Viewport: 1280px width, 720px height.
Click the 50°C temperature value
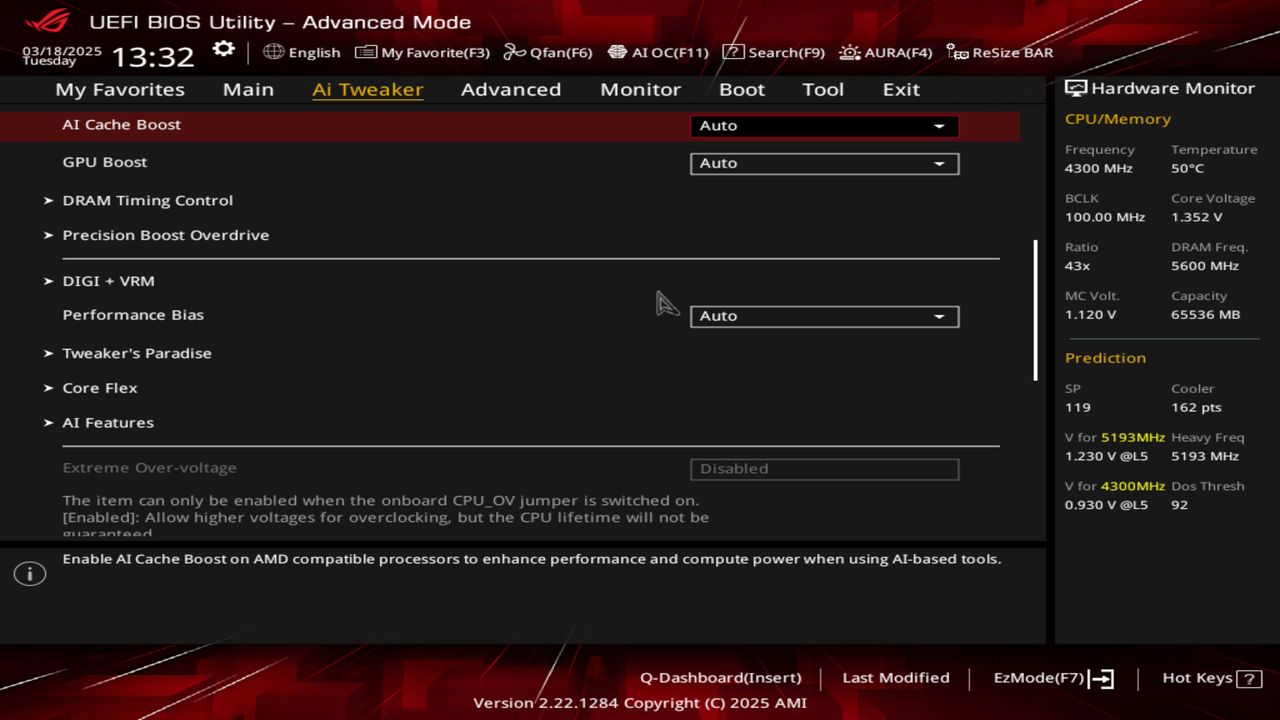click(x=1188, y=169)
